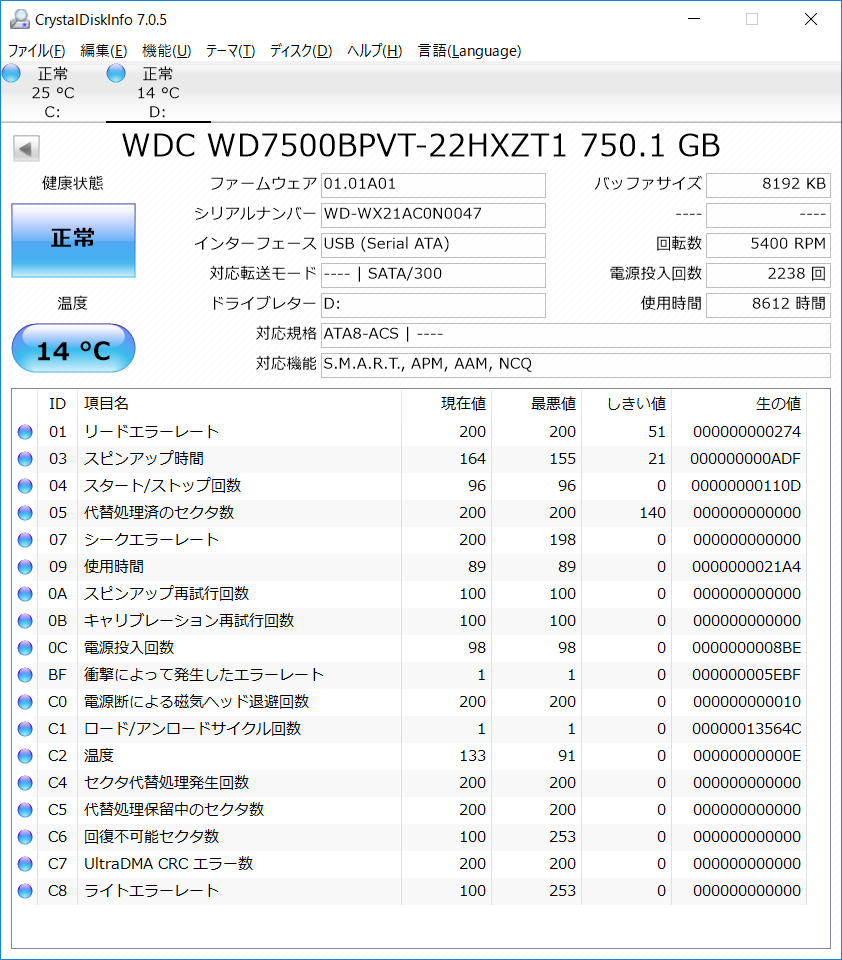842x960 pixels.
Task: Open the テーマ(T) menu
Action: [230, 51]
